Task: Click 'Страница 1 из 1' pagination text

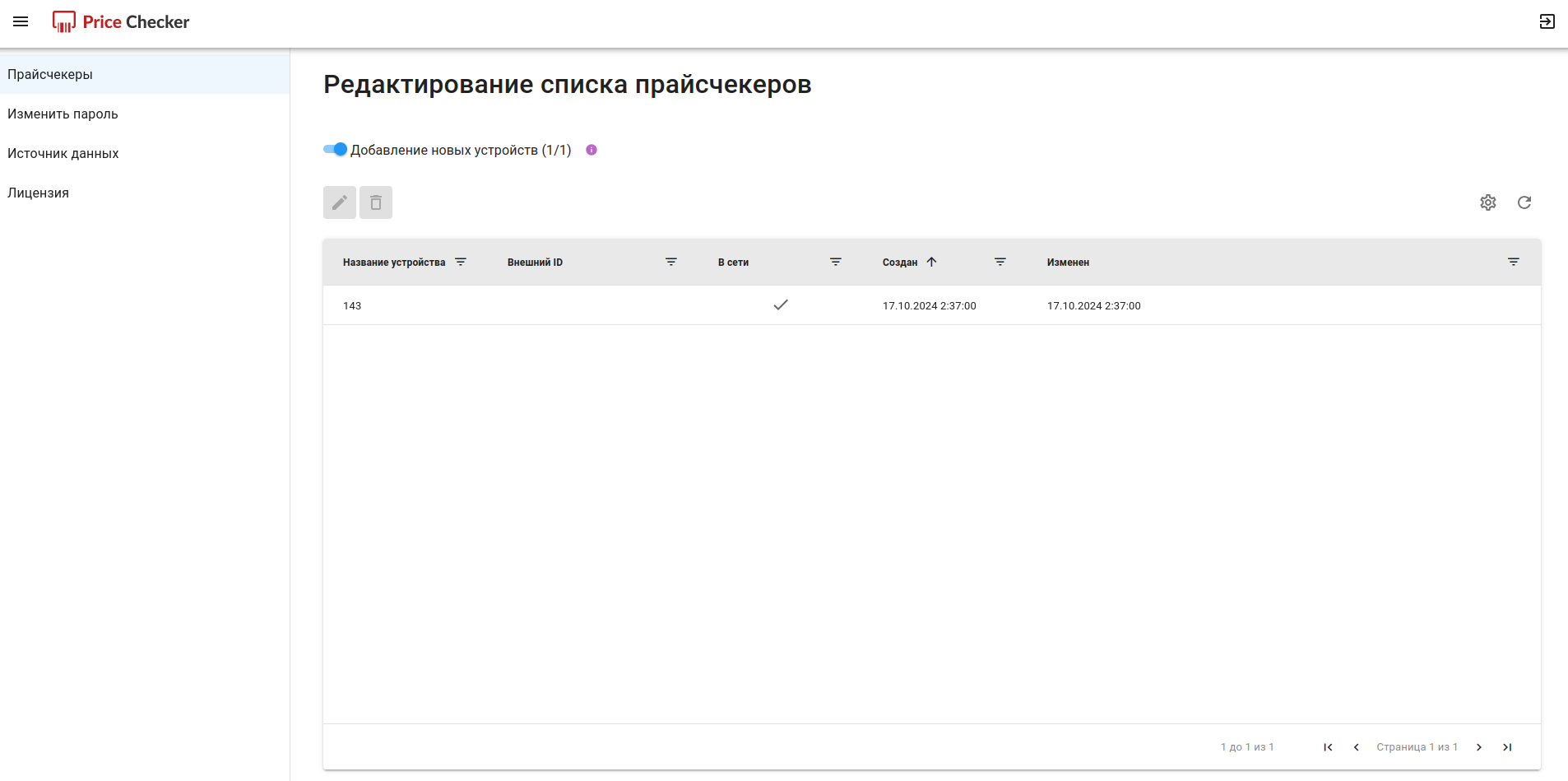Action: (x=1417, y=747)
